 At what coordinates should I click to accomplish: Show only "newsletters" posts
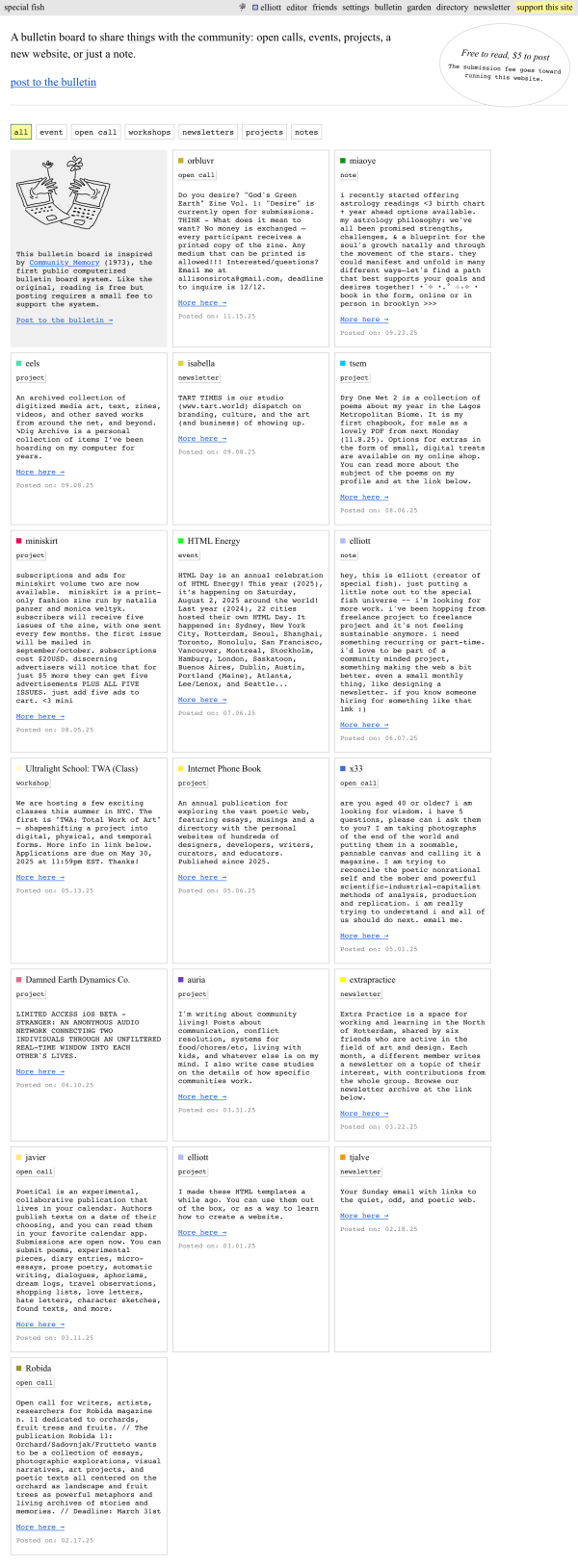point(208,132)
